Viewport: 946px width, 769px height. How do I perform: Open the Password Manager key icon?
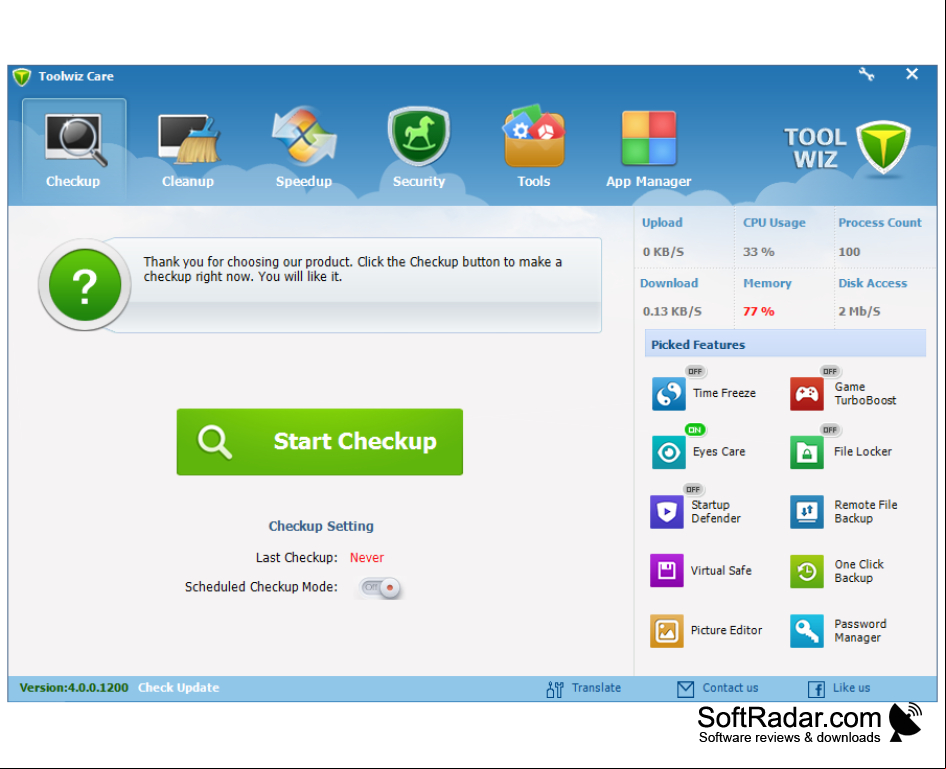(807, 631)
